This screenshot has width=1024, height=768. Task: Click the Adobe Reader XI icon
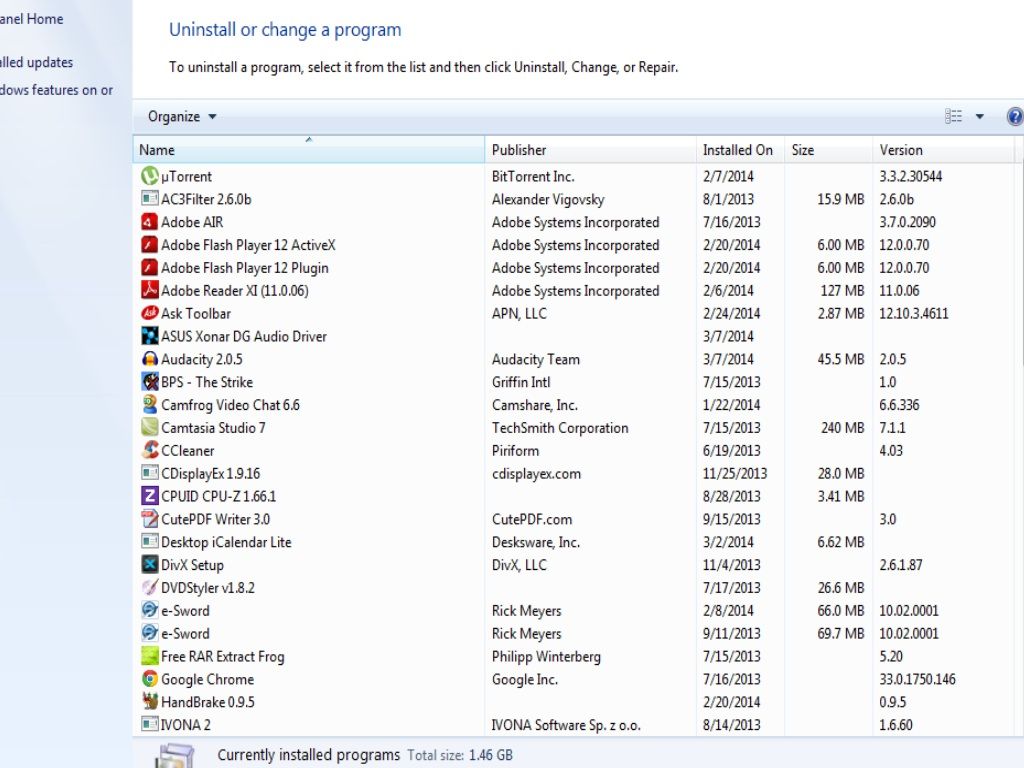[150, 291]
